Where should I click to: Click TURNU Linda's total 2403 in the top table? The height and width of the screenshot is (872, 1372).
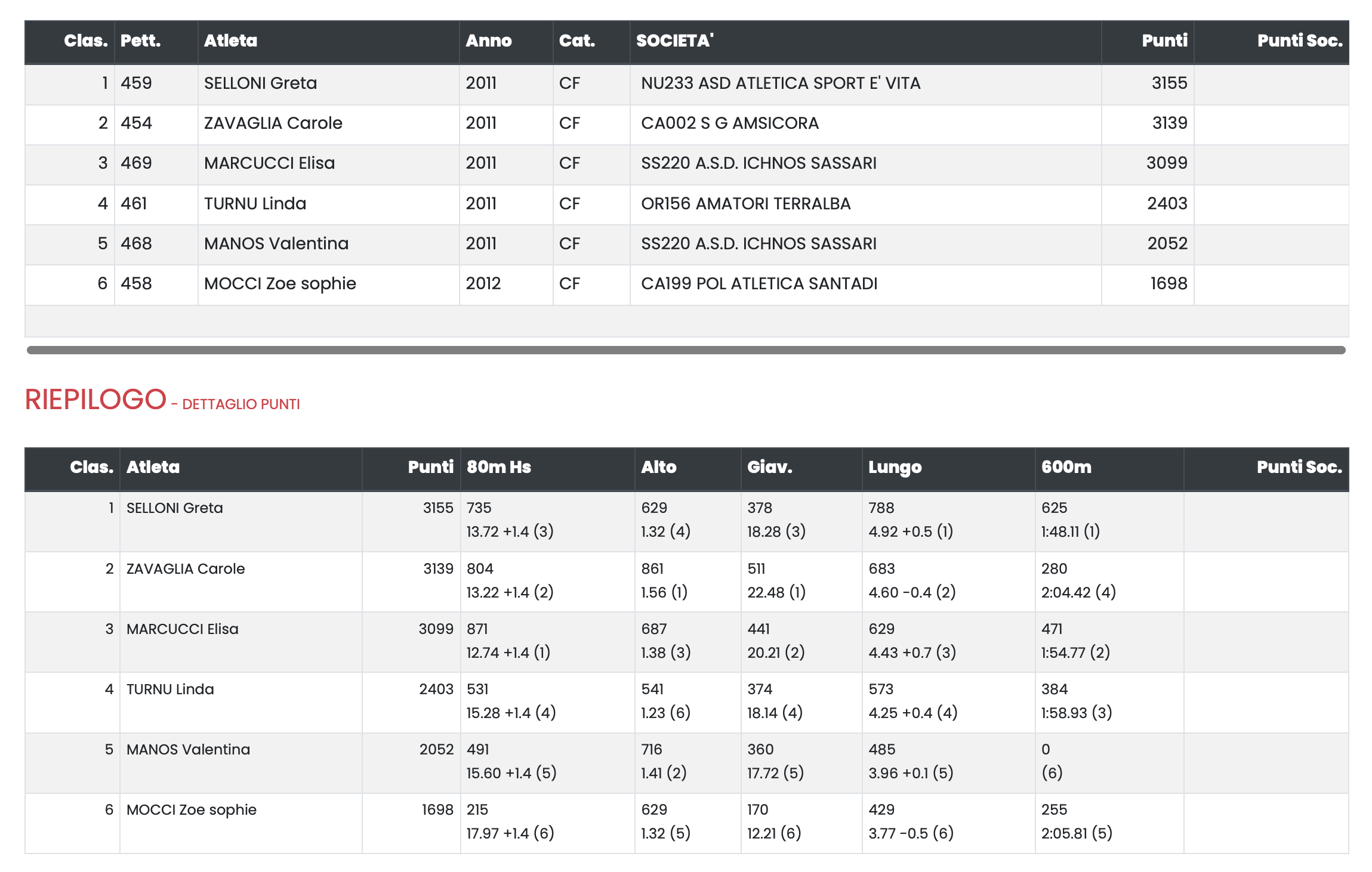(1167, 203)
